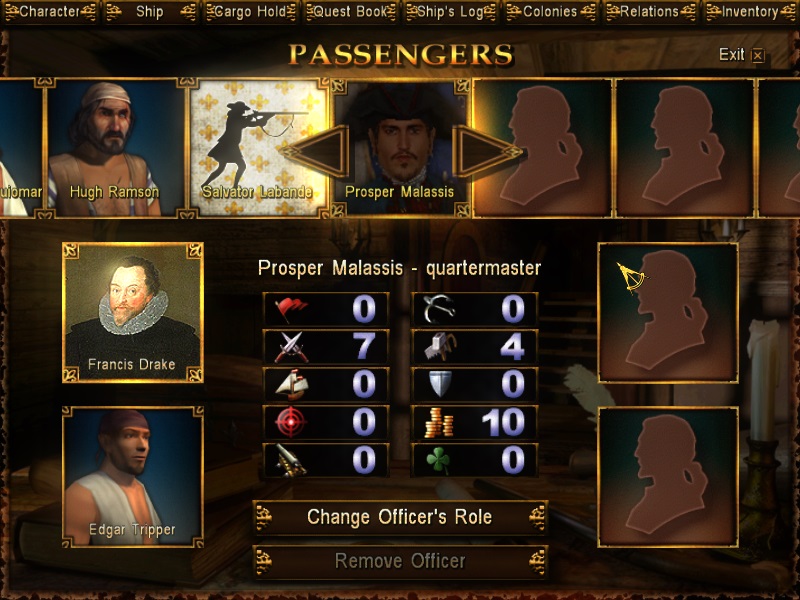Screen dimensions: 800x600
Task: Switch to the Quest Book tab
Action: coord(351,12)
